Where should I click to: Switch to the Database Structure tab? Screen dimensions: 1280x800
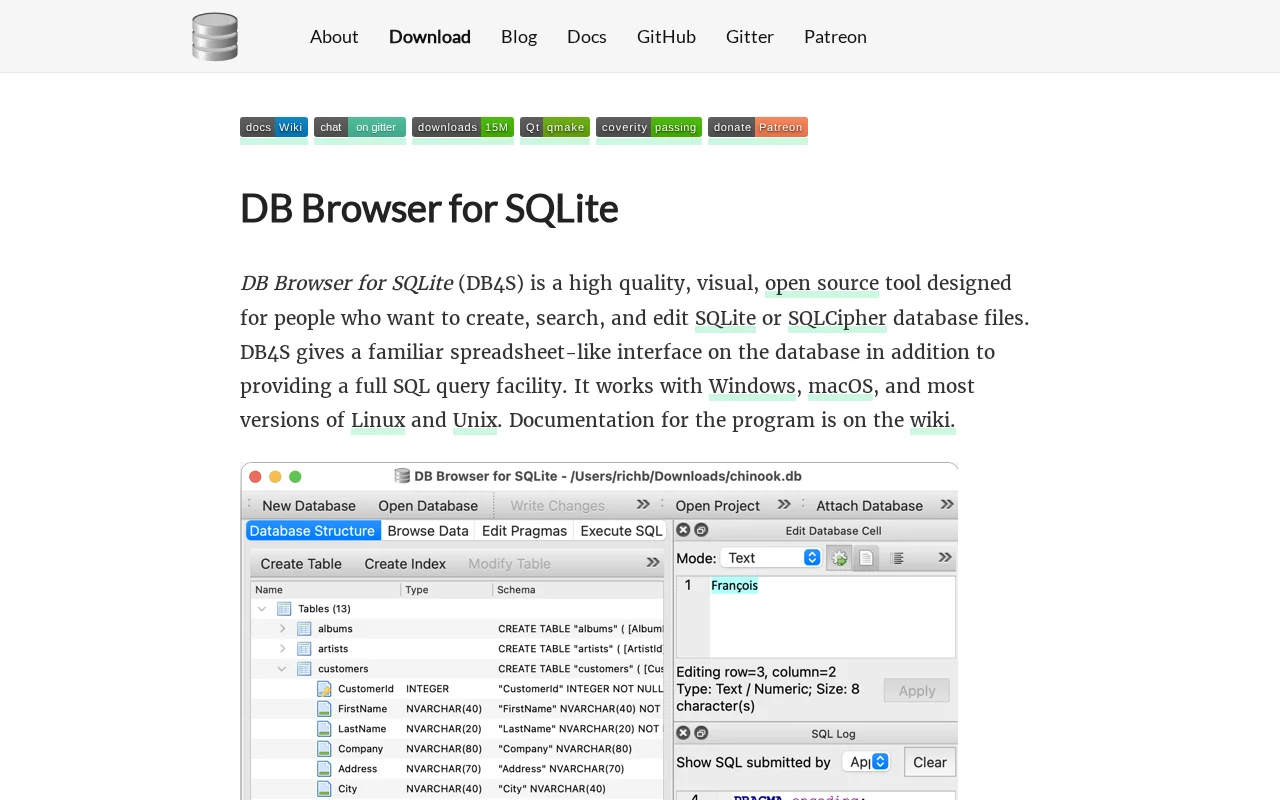point(312,531)
